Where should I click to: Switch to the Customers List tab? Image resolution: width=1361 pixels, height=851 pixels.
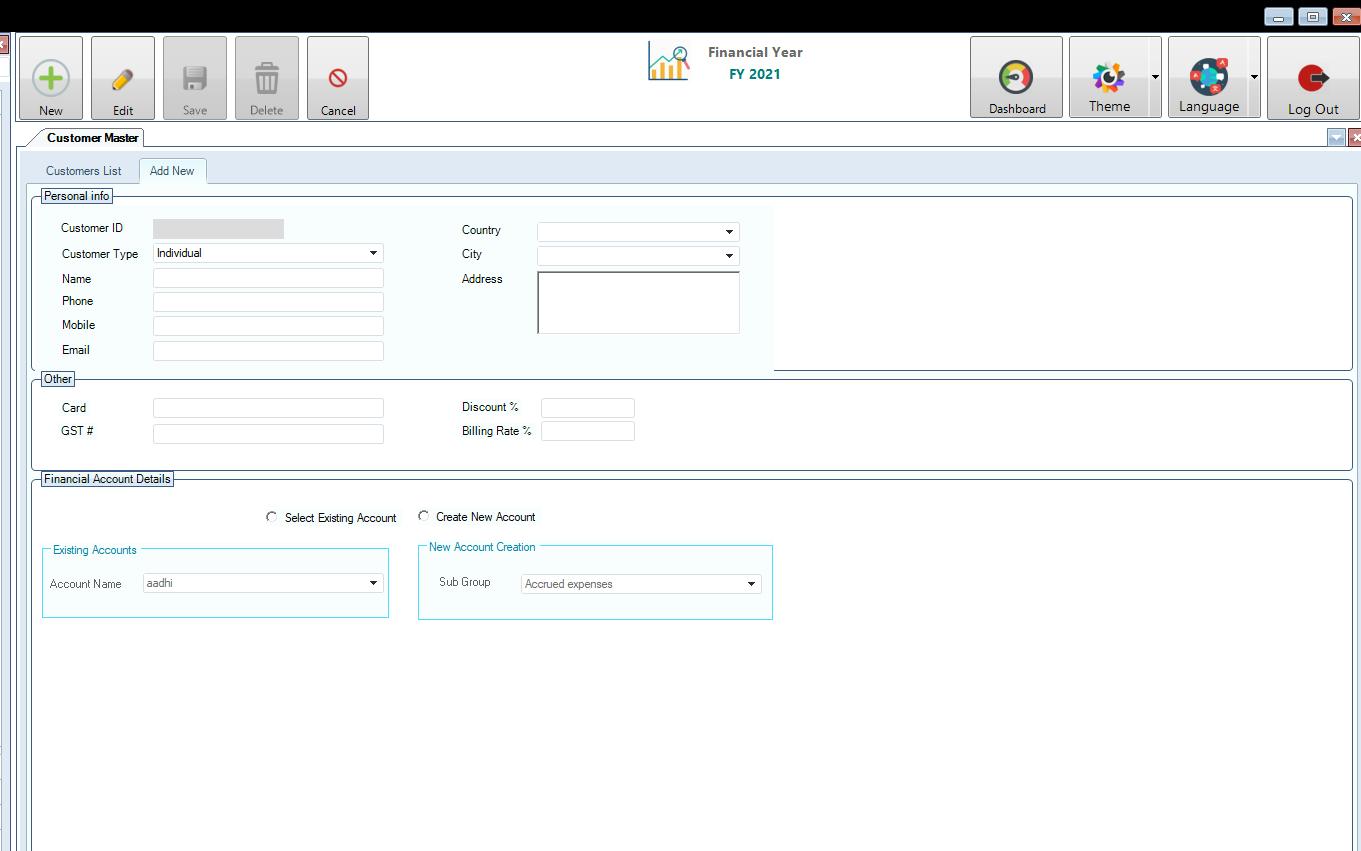click(x=83, y=171)
